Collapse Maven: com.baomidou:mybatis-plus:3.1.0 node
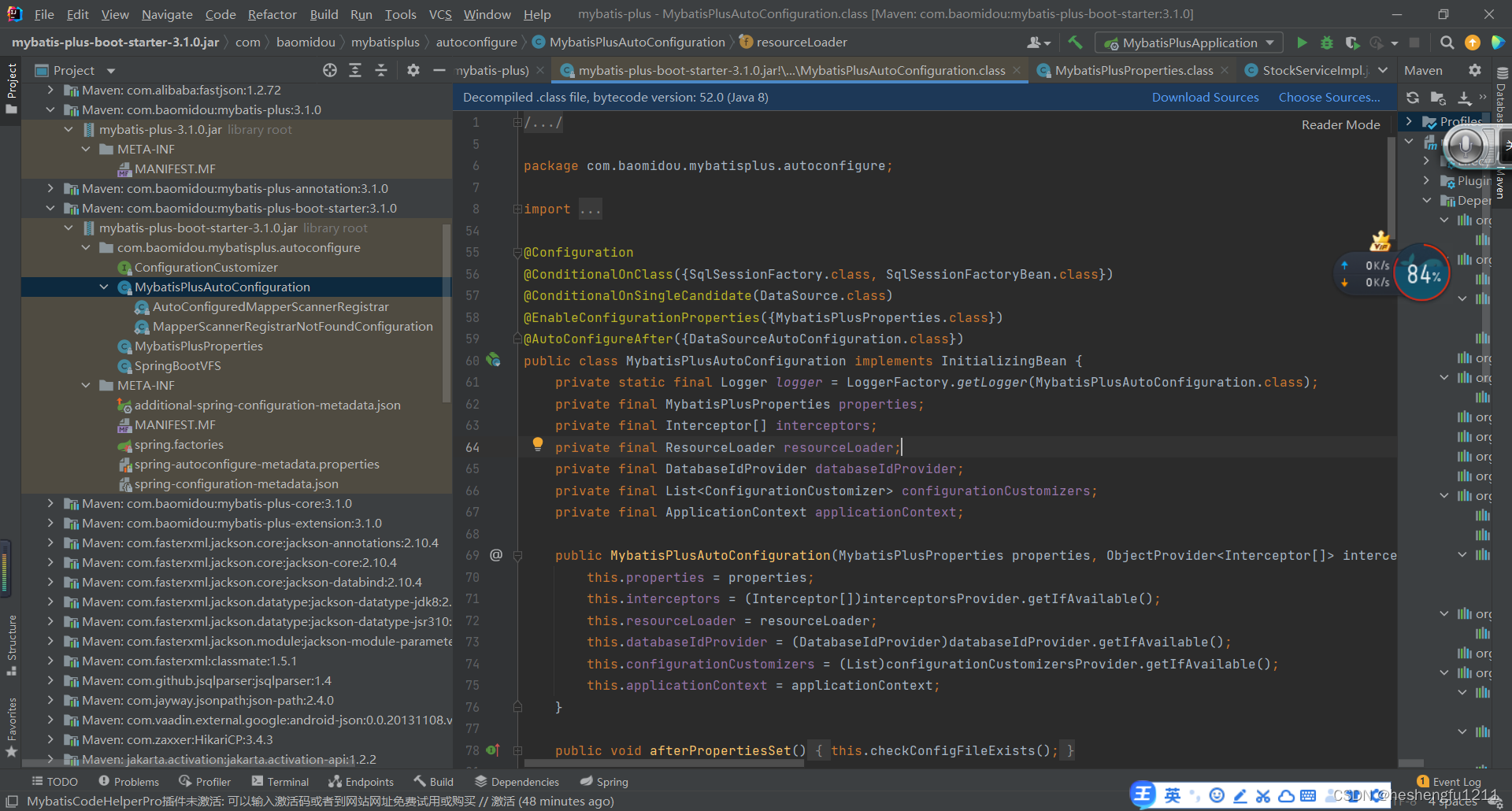 pos(50,109)
